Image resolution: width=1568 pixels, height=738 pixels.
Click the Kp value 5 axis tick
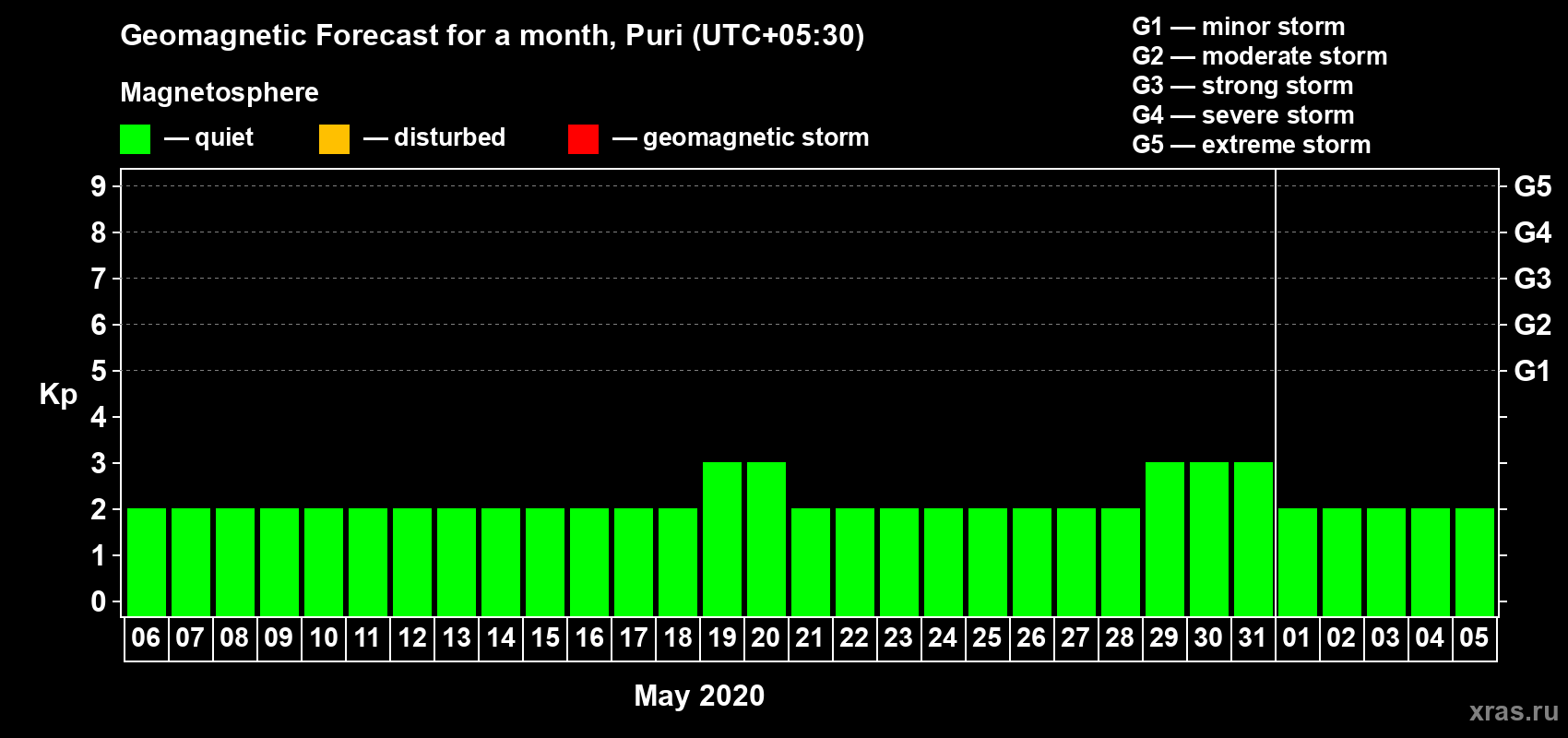click(x=99, y=371)
